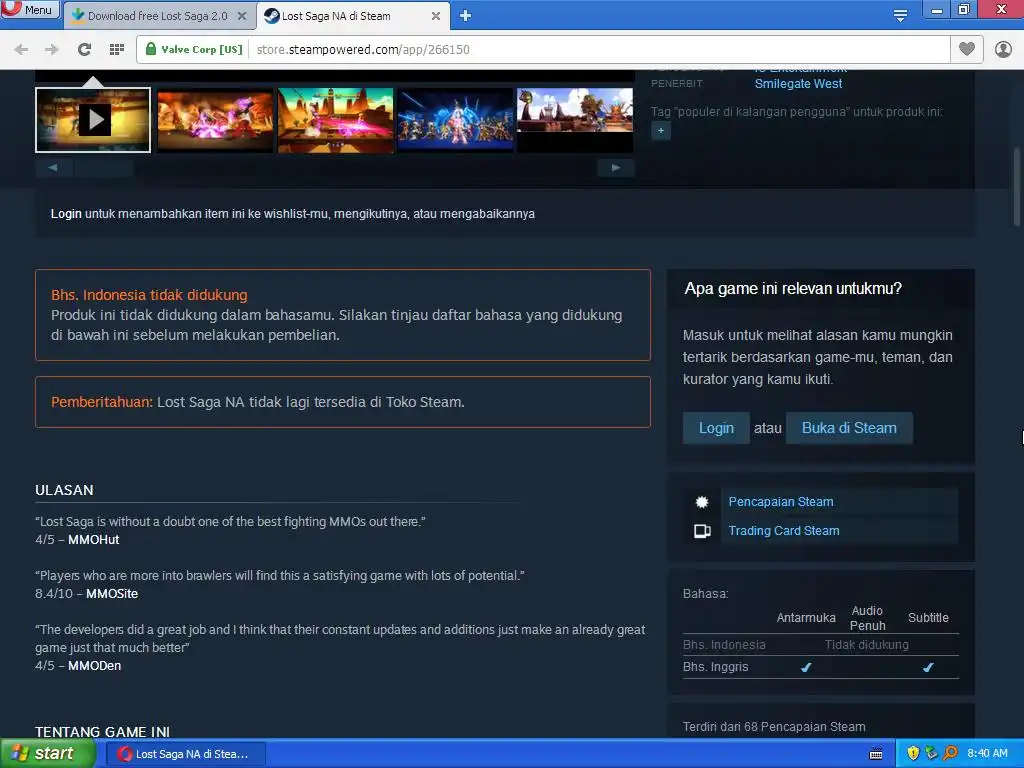Click thumbnail strip right arrow
This screenshot has width=1024, height=768.
(615, 168)
